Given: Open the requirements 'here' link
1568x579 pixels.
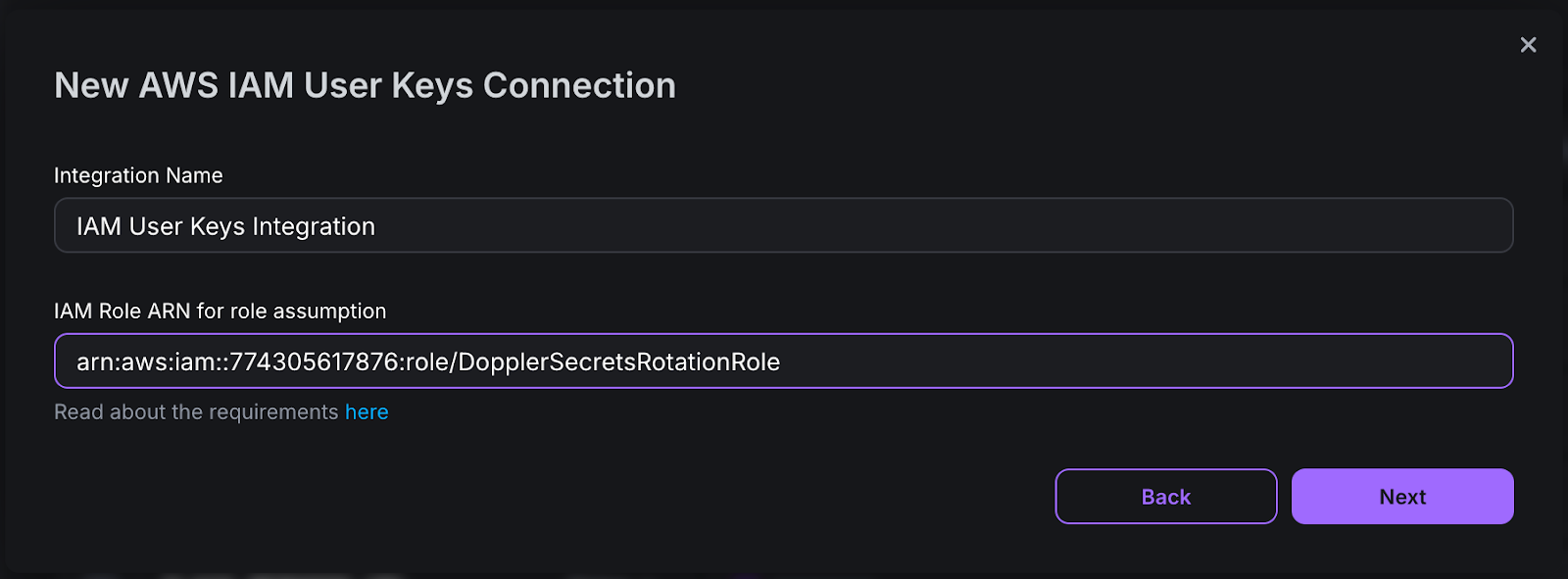Looking at the screenshot, I should click(367, 412).
